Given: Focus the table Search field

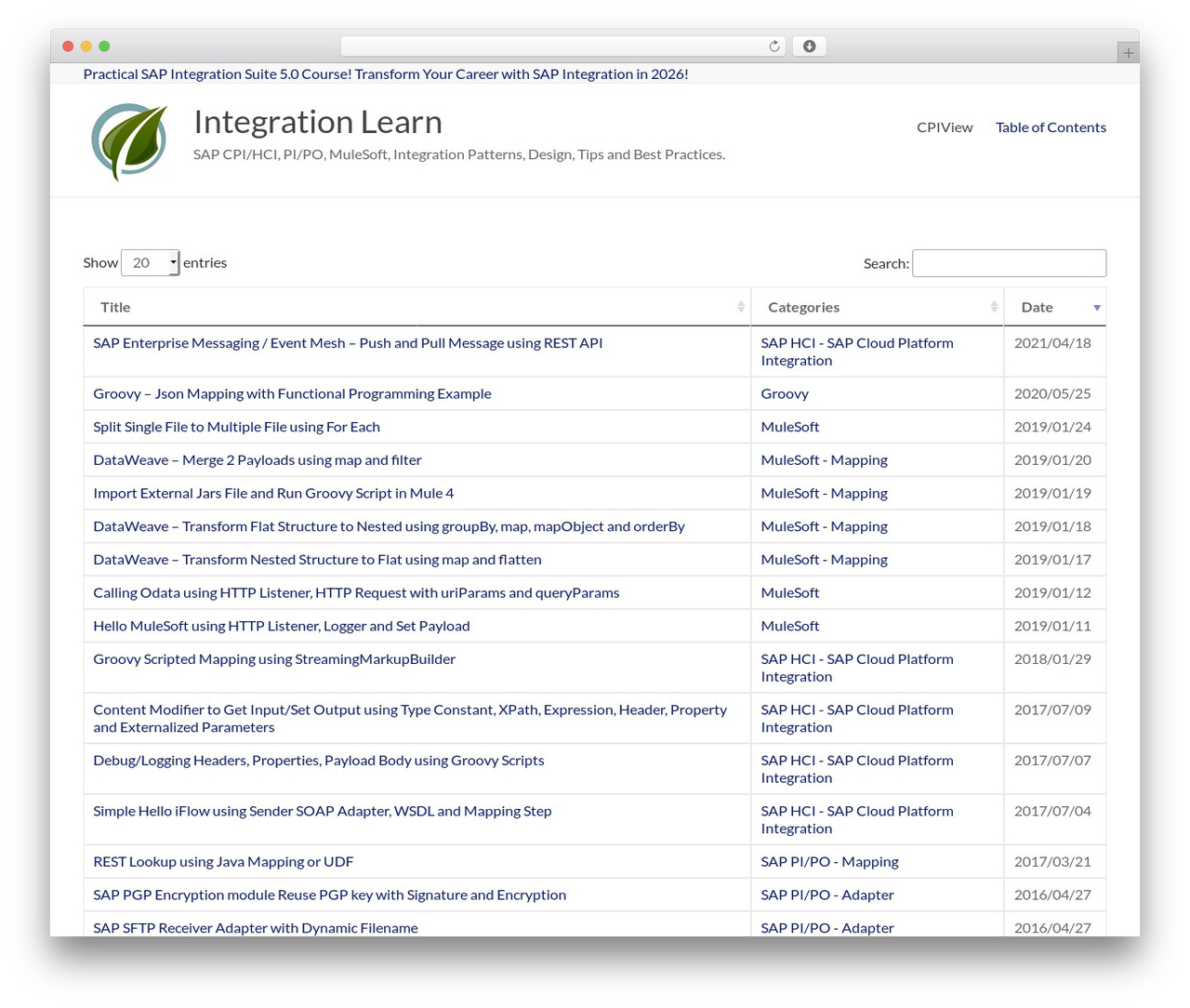Looking at the screenshot, I should point(1010,263).
